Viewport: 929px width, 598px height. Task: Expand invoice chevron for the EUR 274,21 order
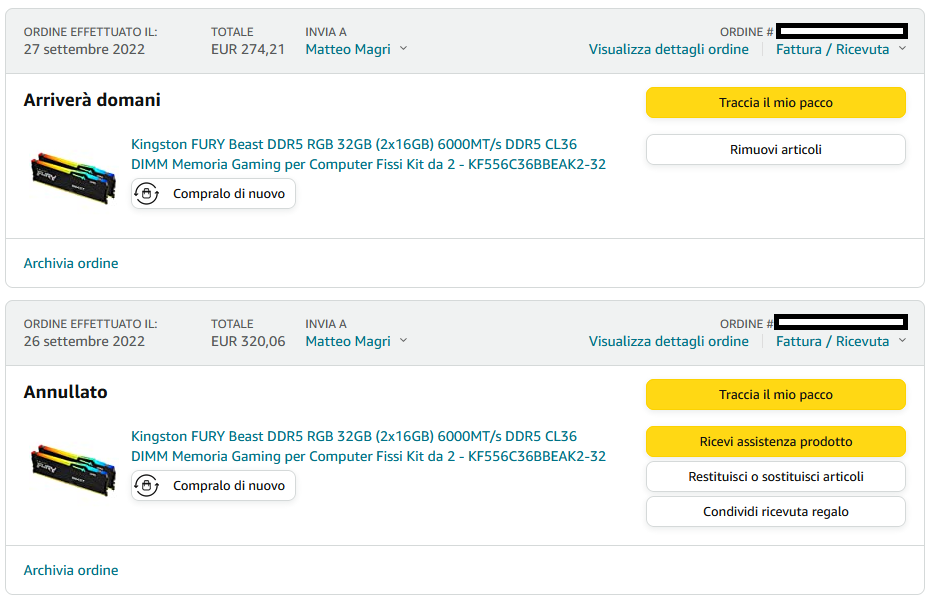902,49
